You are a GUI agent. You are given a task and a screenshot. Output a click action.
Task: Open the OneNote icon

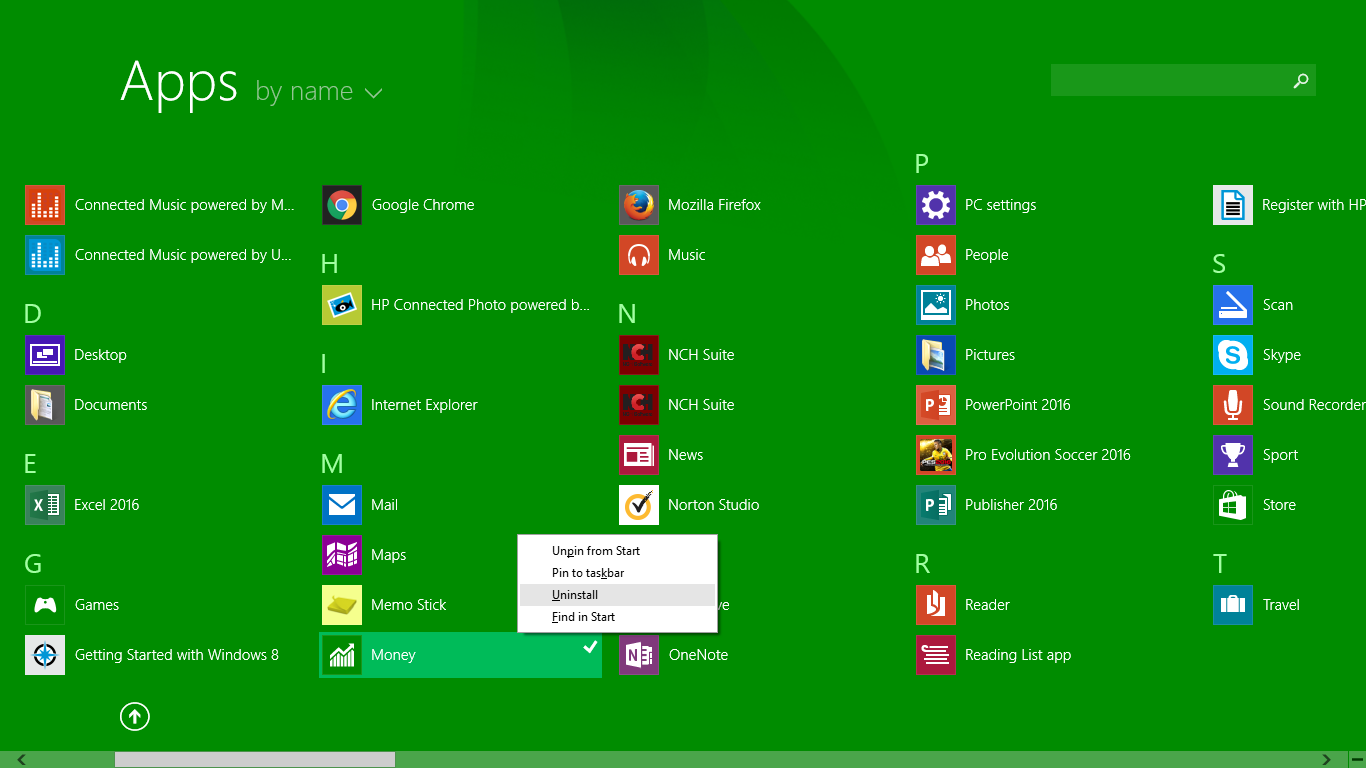pyautogui.click(x=639, y=655)
